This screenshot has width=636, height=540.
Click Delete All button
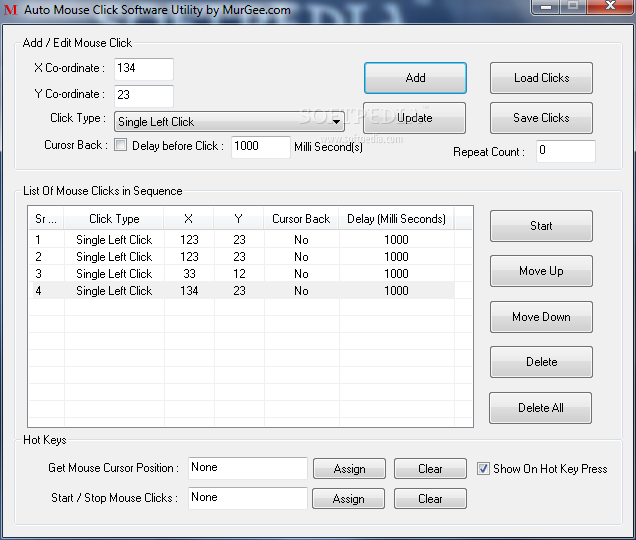(x=540, y=408)
